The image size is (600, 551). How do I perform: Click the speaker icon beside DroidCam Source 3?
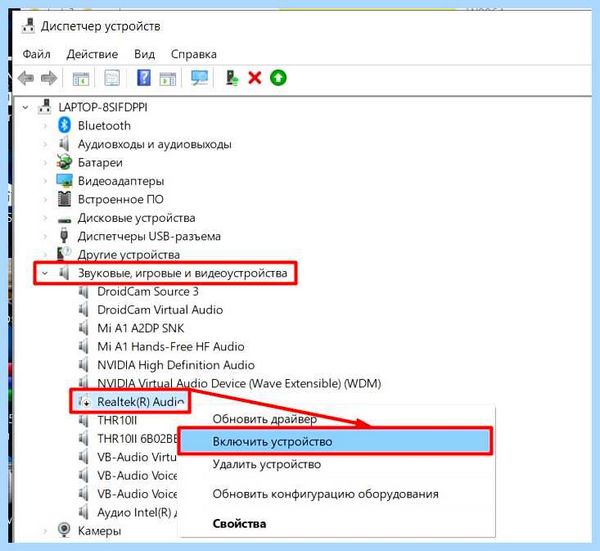tap(83, 292)
